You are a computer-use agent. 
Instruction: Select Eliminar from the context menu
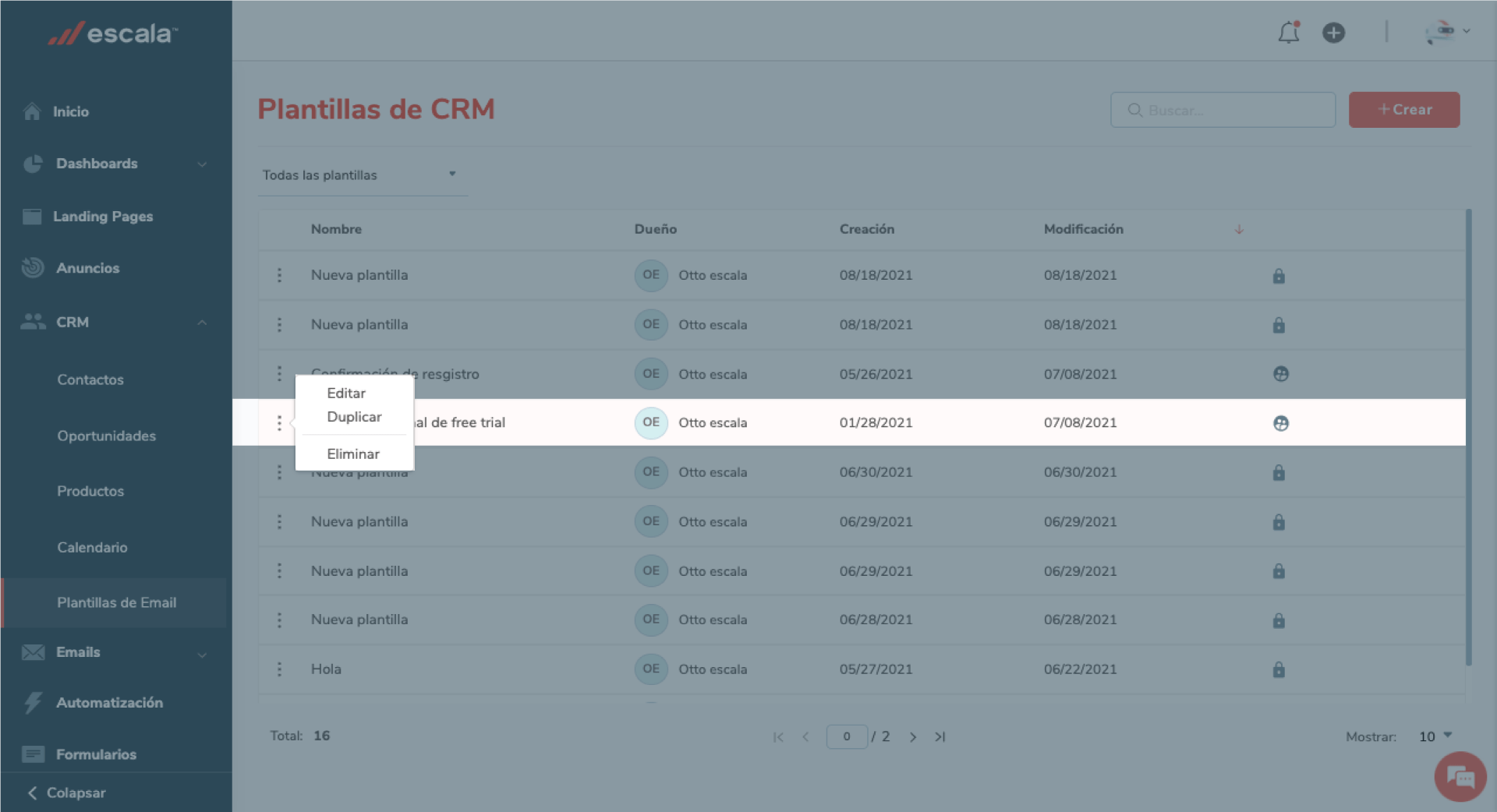(x=353, y=454)
